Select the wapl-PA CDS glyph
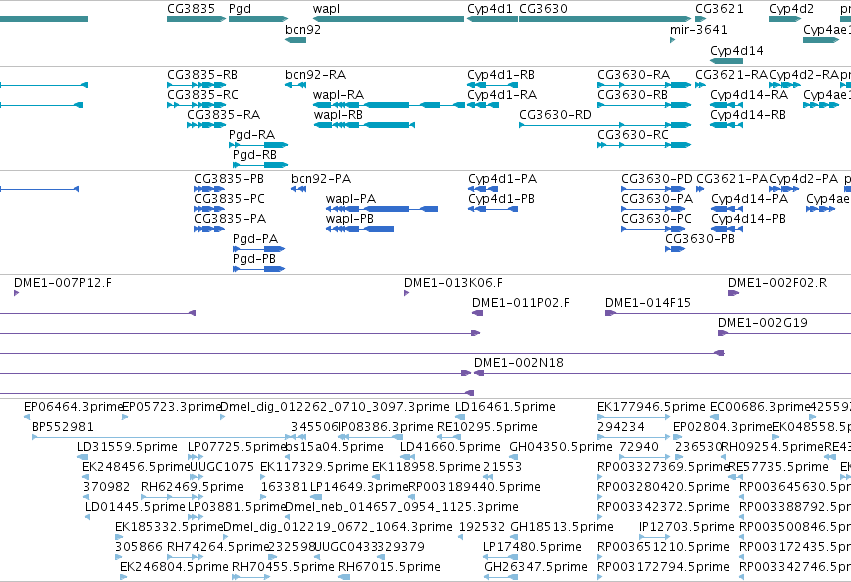851x582 pixels. click(382, 209)
